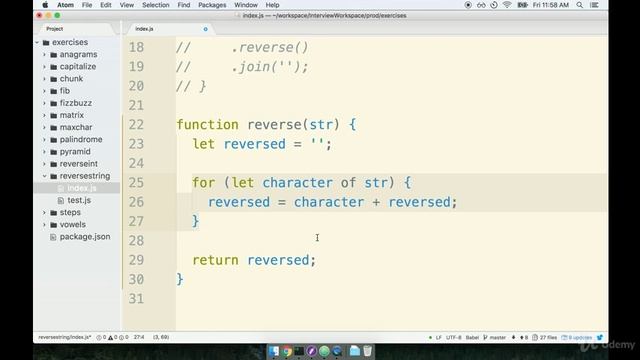This screenshot has width=640, height=360.
Task: Collapse the reversestring folder
Action: pyautogui.click(x=44, y=176)
